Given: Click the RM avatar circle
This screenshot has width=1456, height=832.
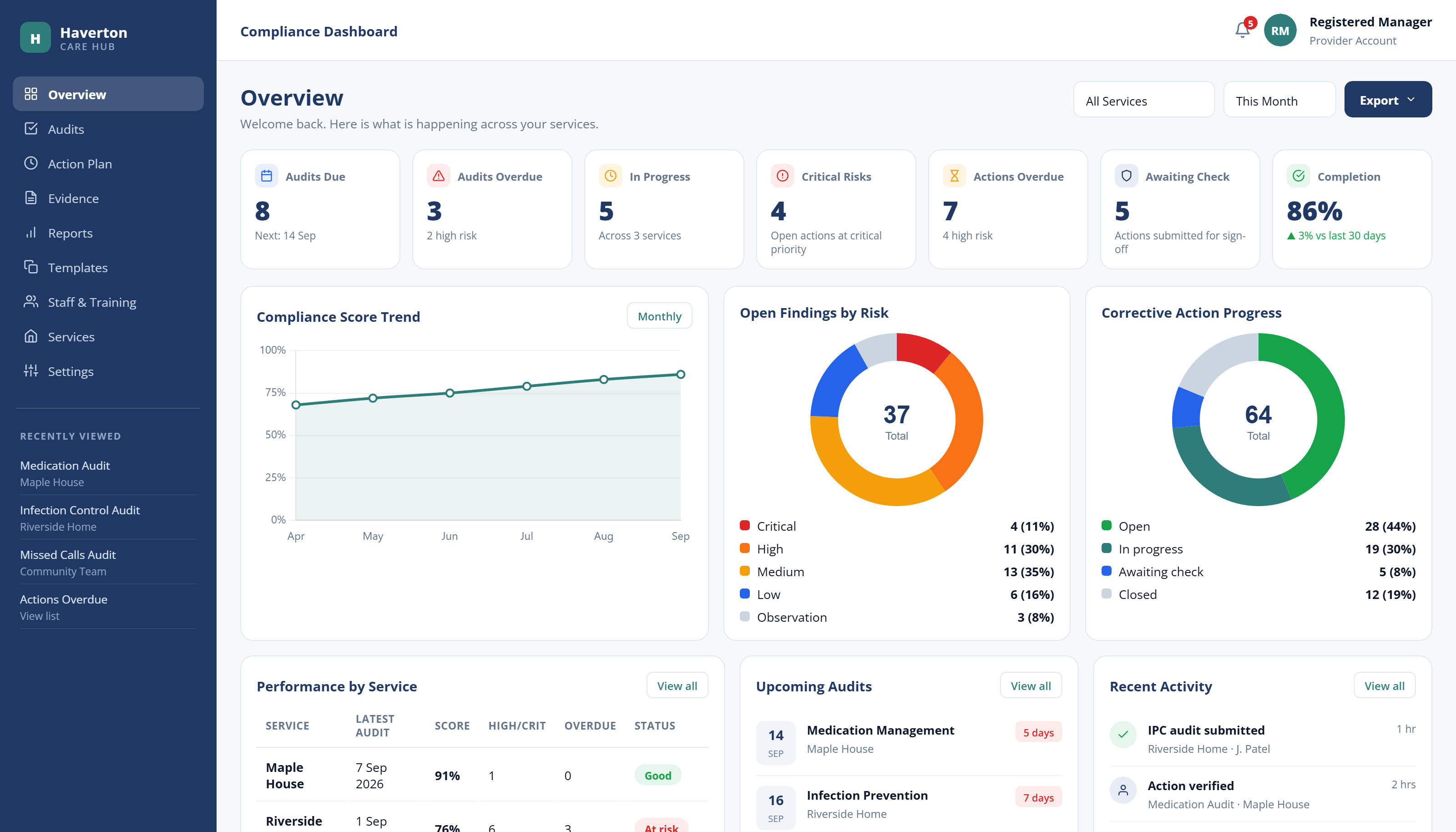Looking at the screenshot, I should 1280,30.
